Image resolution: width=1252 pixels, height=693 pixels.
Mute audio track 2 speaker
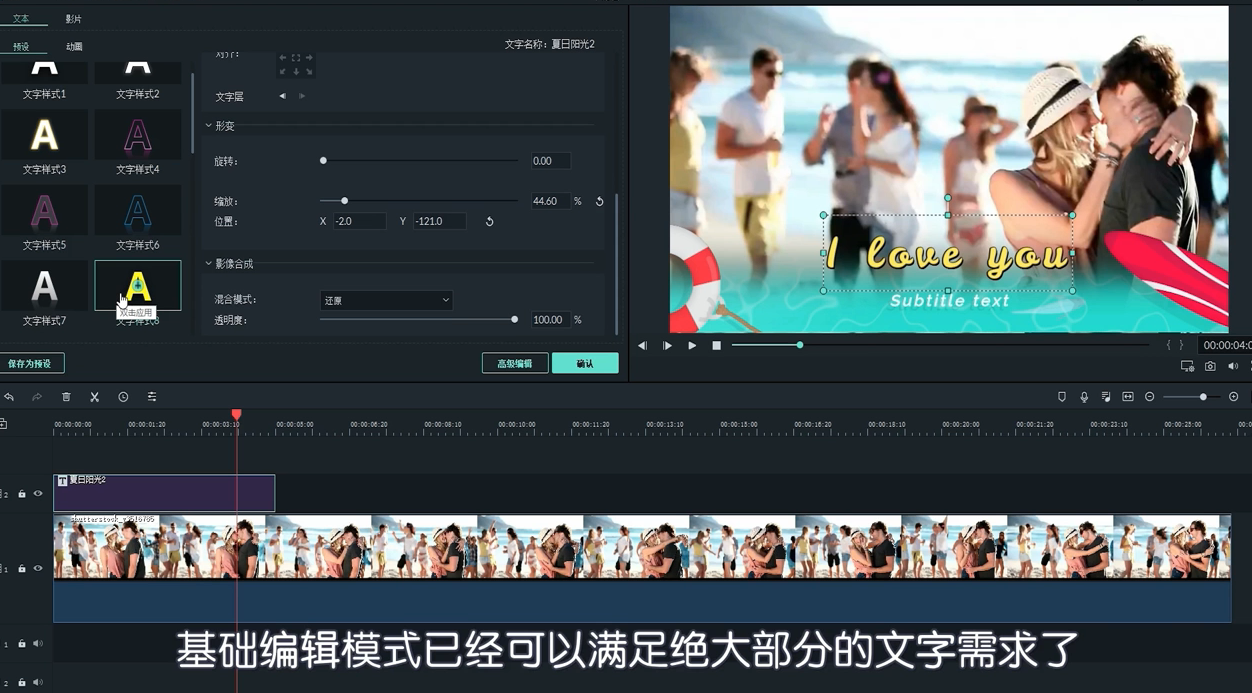click(x=38, y=682)
